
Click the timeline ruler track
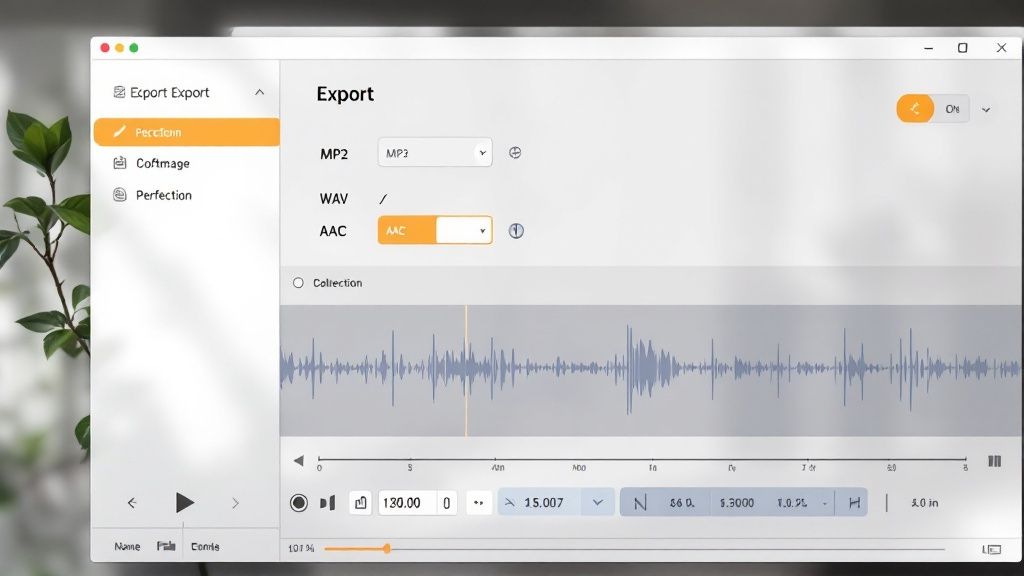point(642,460)
